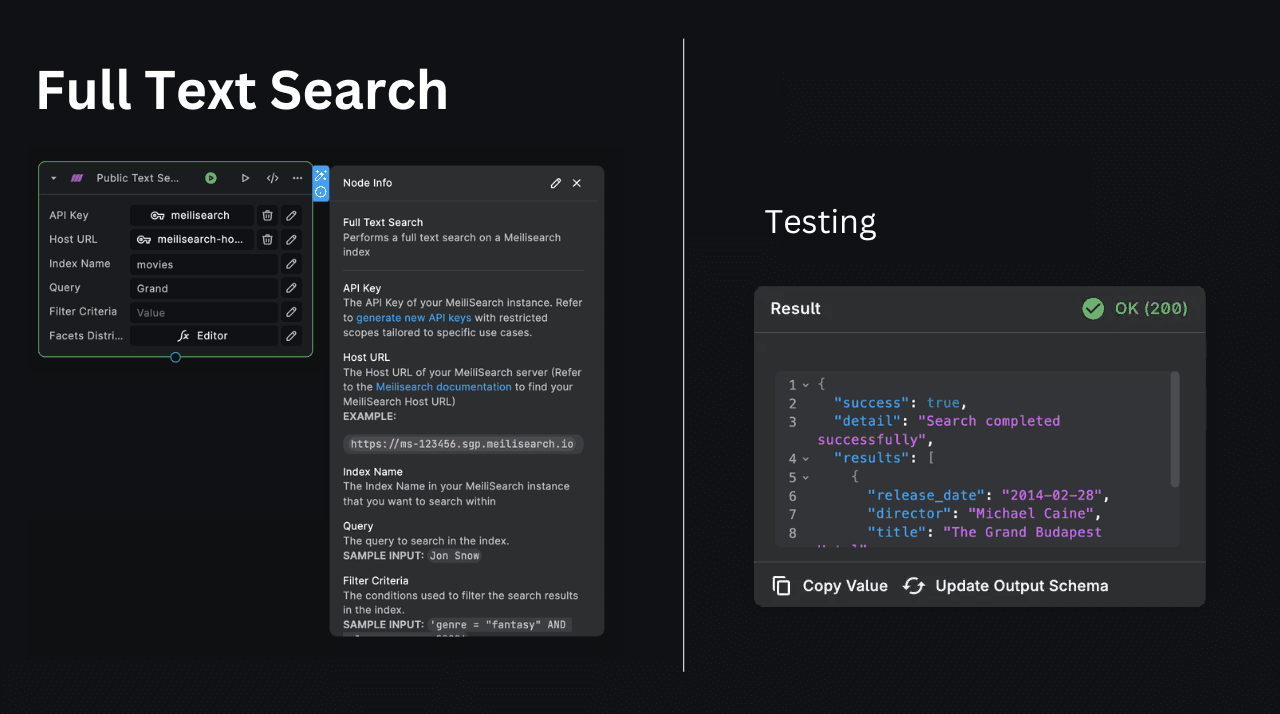Open the node code view (</> icon)

tap(272, 178)
